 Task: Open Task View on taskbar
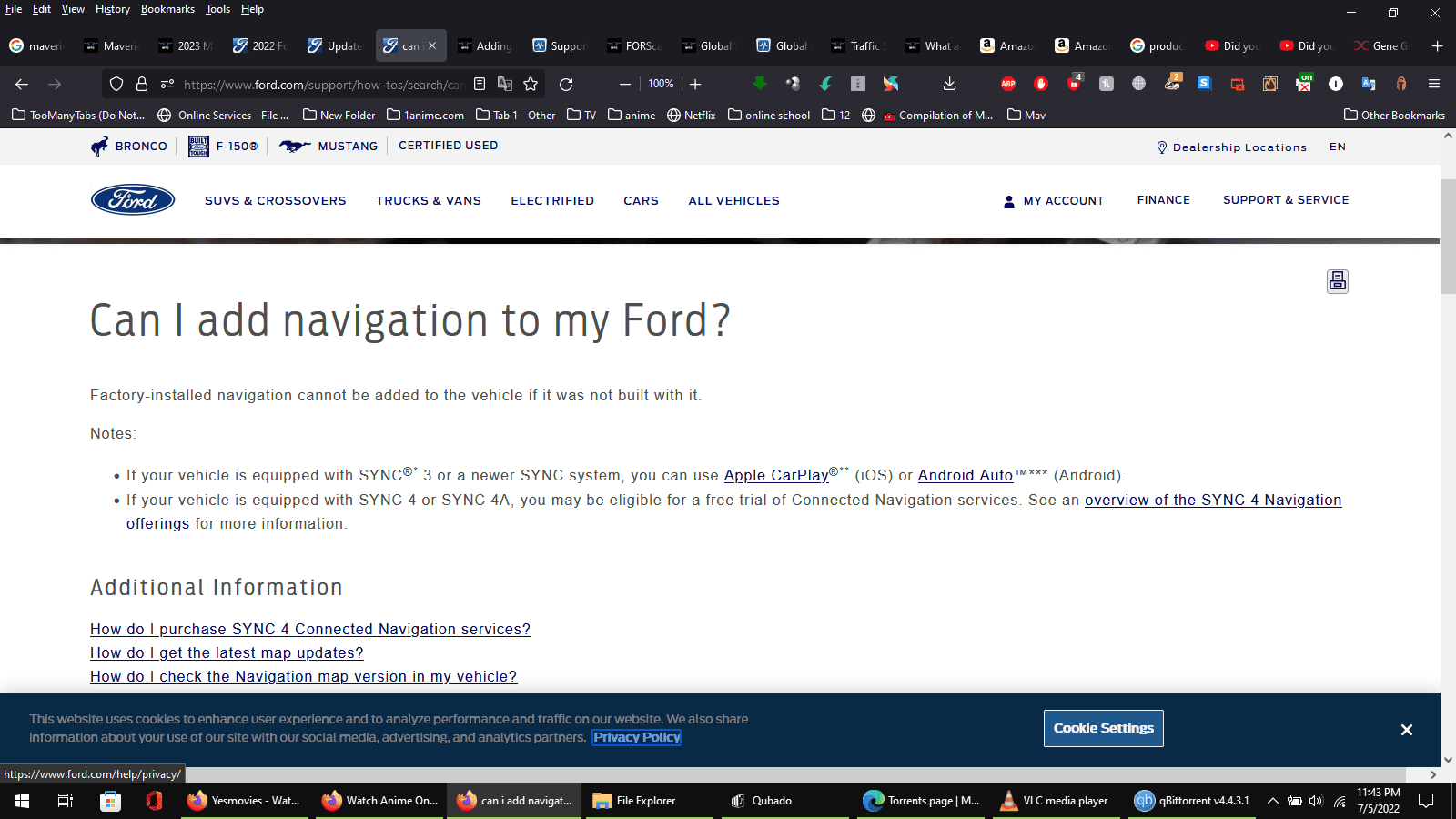coord(66,801)
